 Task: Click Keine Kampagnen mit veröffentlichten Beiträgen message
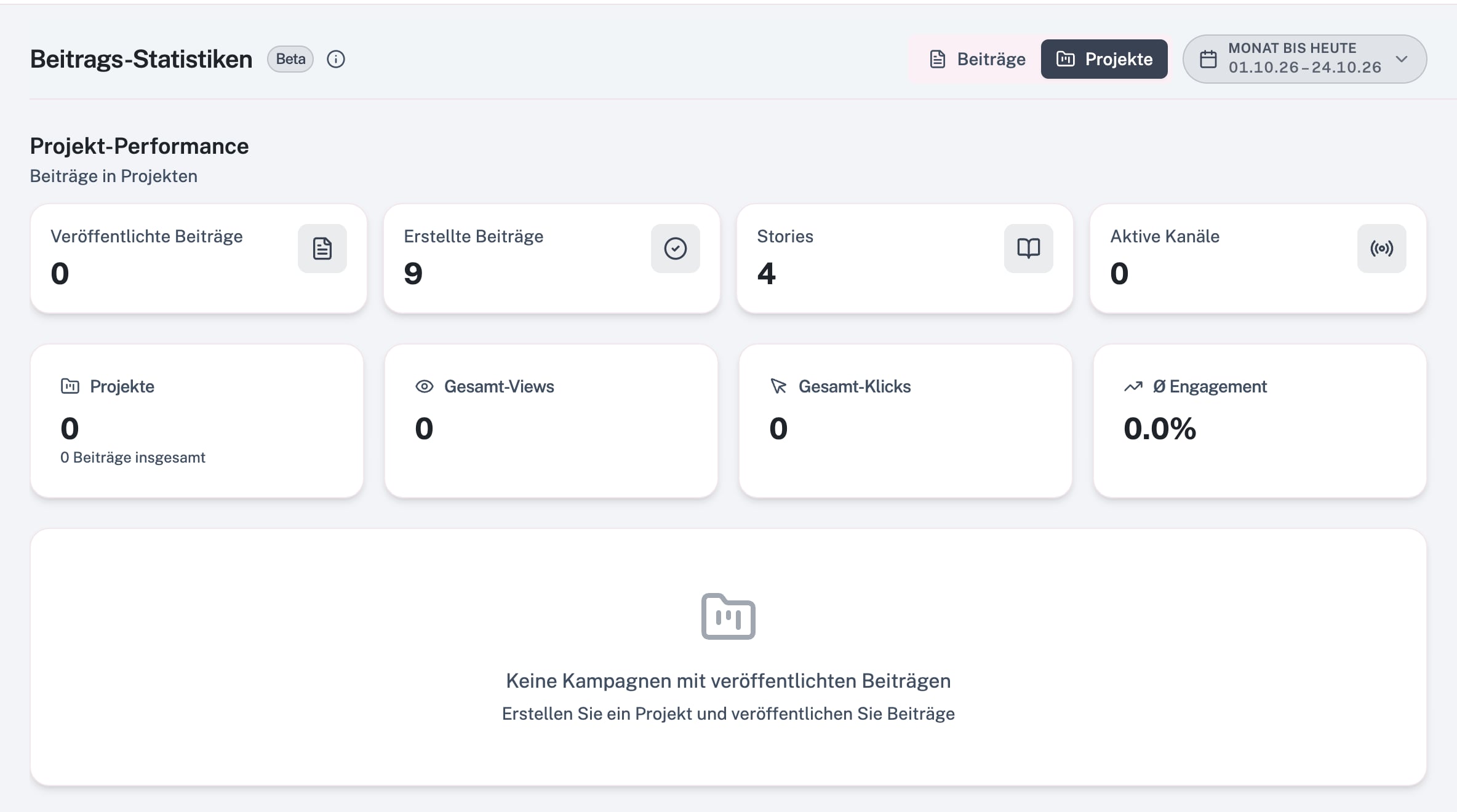pos(728,681)
